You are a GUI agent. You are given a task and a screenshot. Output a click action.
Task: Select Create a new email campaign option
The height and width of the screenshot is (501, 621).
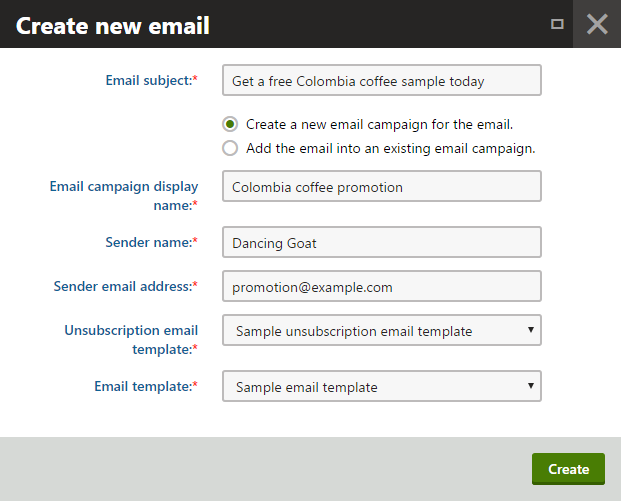[x=230, y=124]
